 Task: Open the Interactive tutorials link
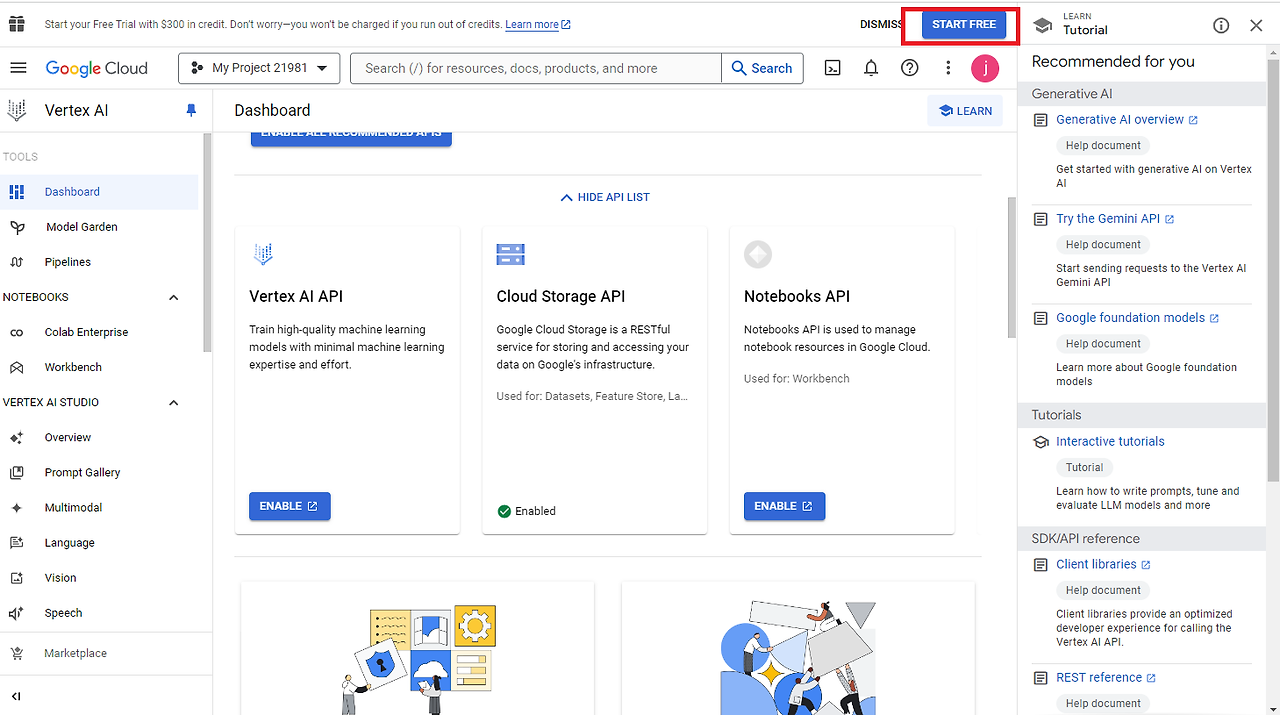click(1110, 442)
